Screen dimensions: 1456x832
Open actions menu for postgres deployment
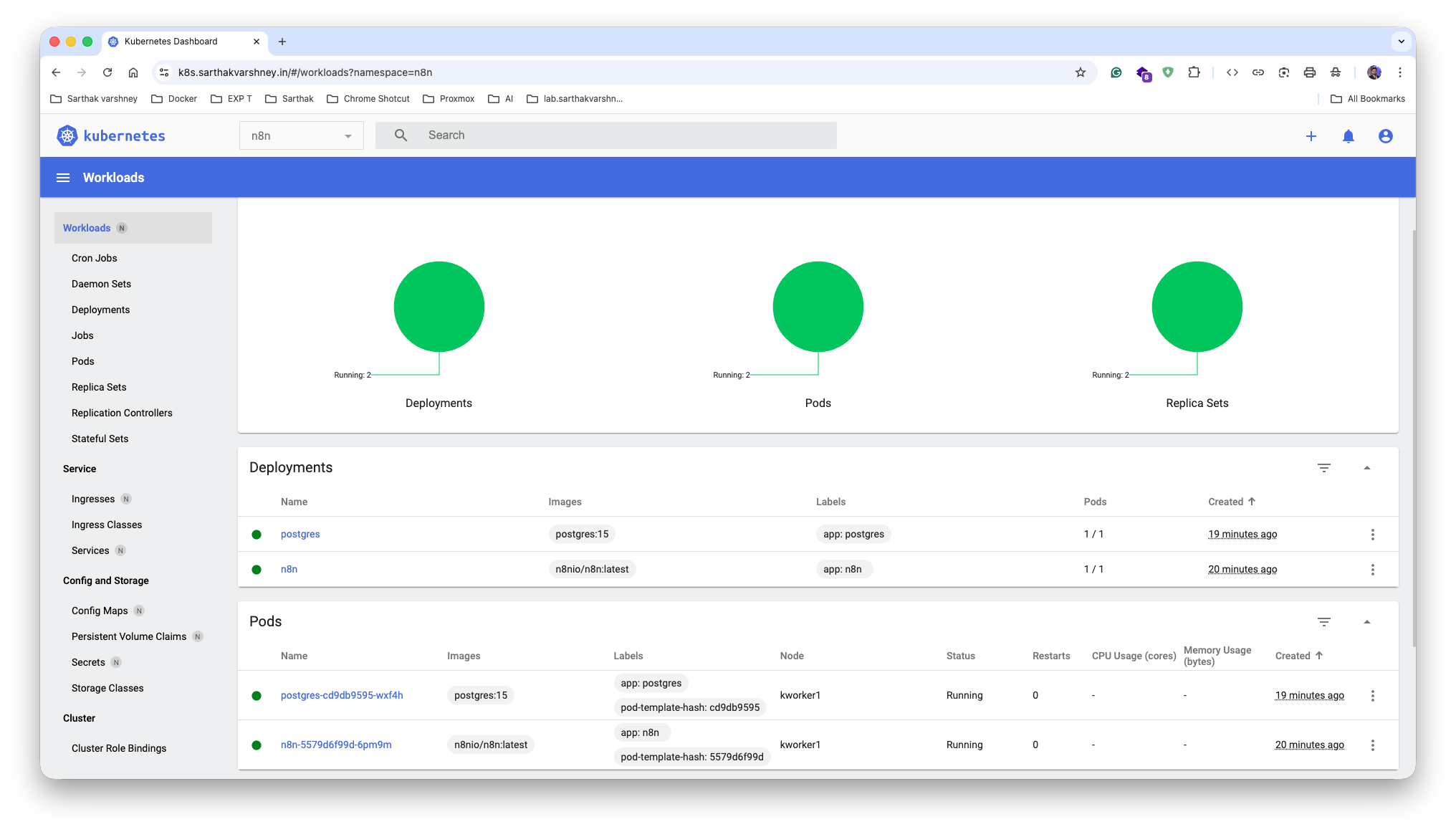tap(1372, 535)
